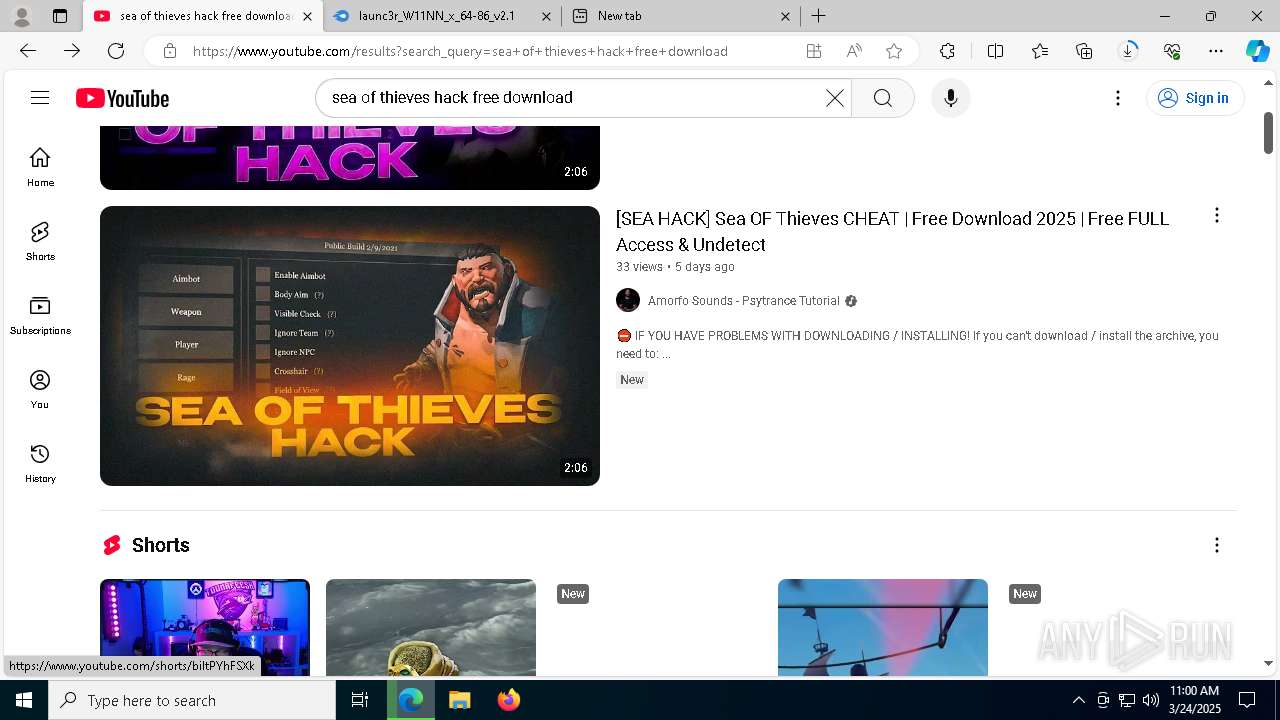Open the app available icon in address bar

pos(814,51)
